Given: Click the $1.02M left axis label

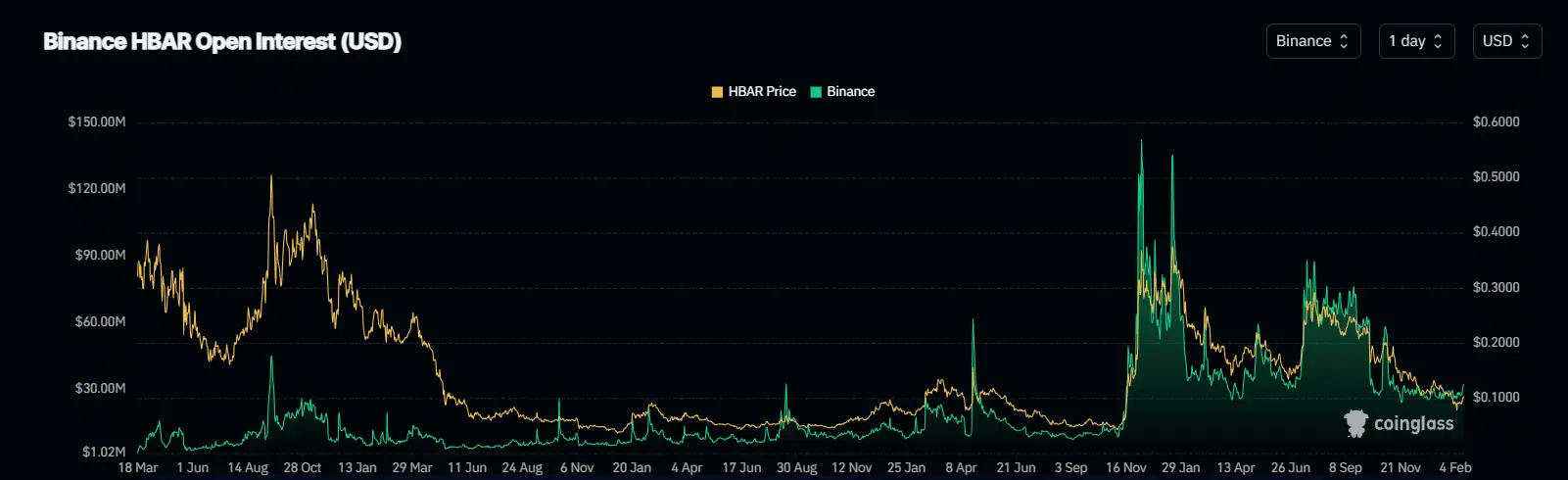Looking at the screenshot, I should point(104,452).
